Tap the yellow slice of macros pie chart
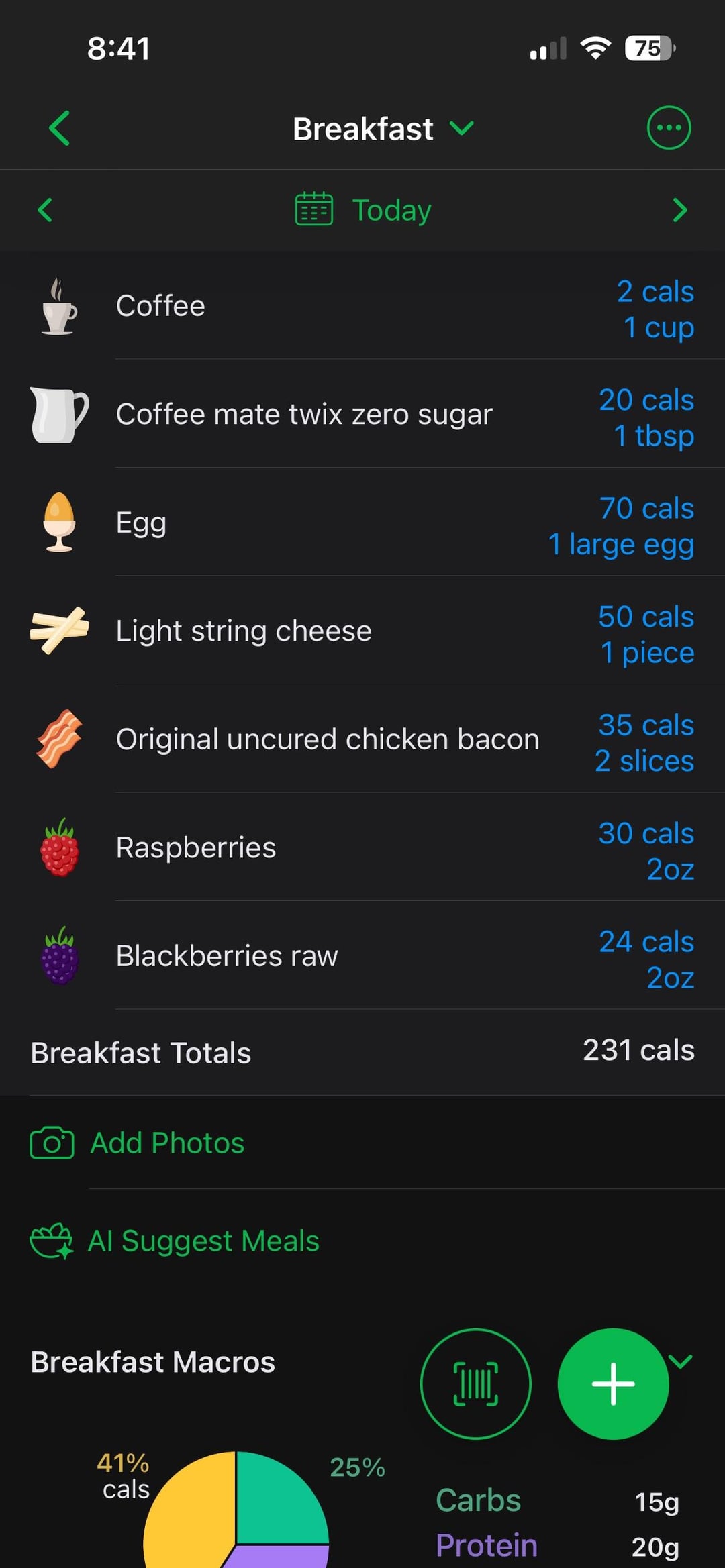This screenshot has width=725, height=1568. coord(188,1516)
